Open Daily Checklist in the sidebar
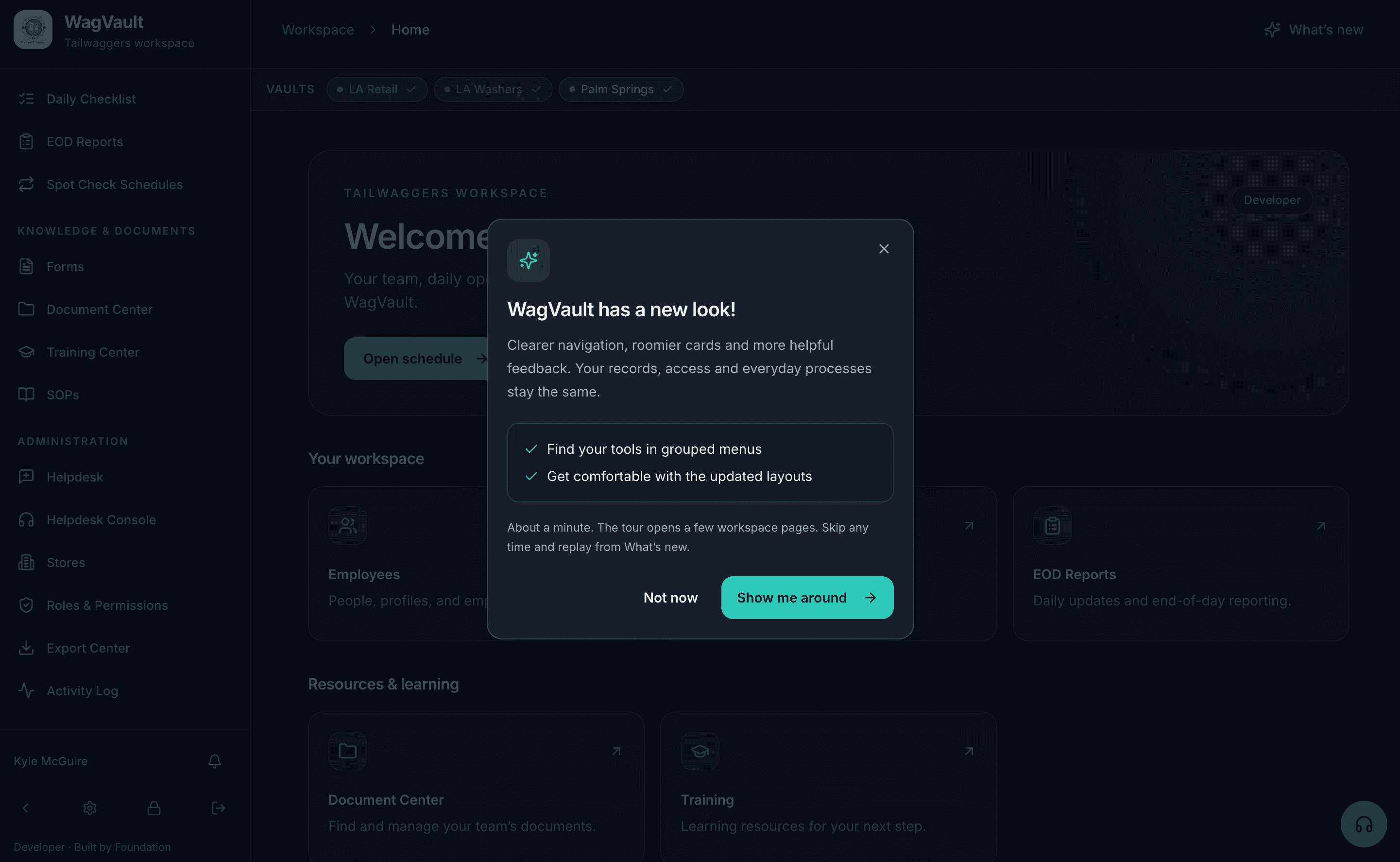 pyautogui.click(x=125, y=99)
